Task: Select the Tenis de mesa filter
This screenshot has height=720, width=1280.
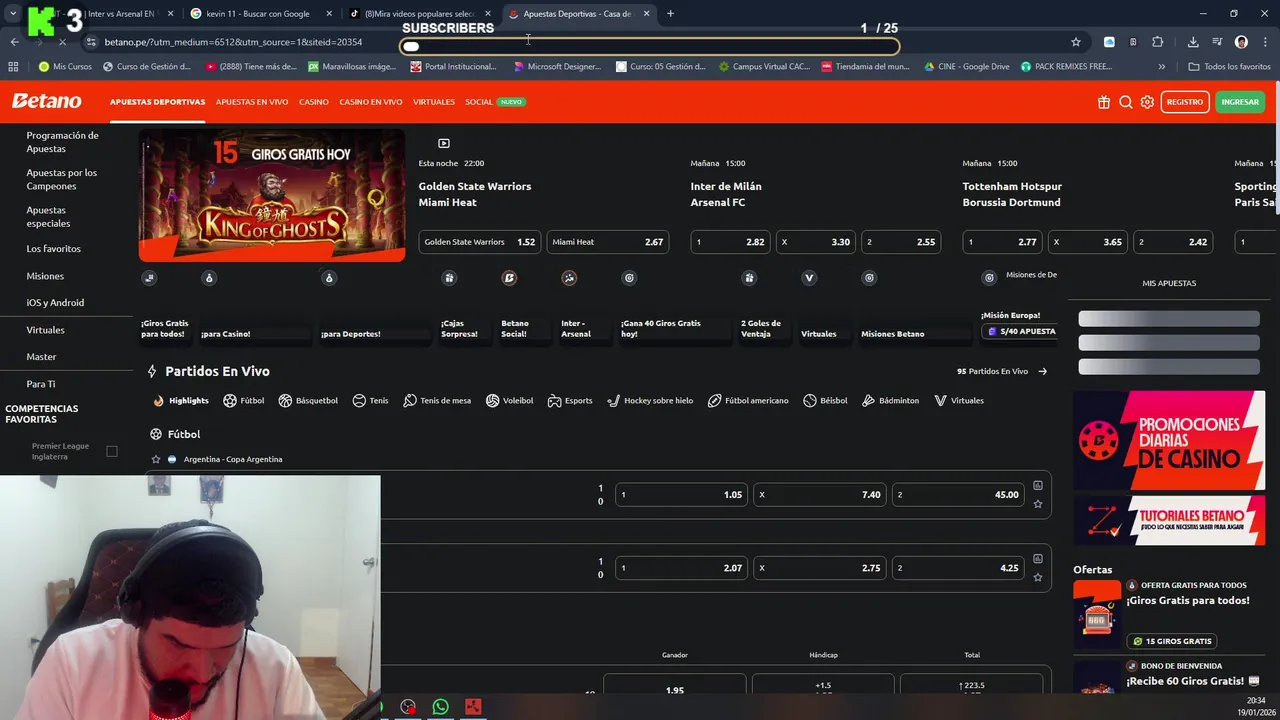Action: (437, 400)
